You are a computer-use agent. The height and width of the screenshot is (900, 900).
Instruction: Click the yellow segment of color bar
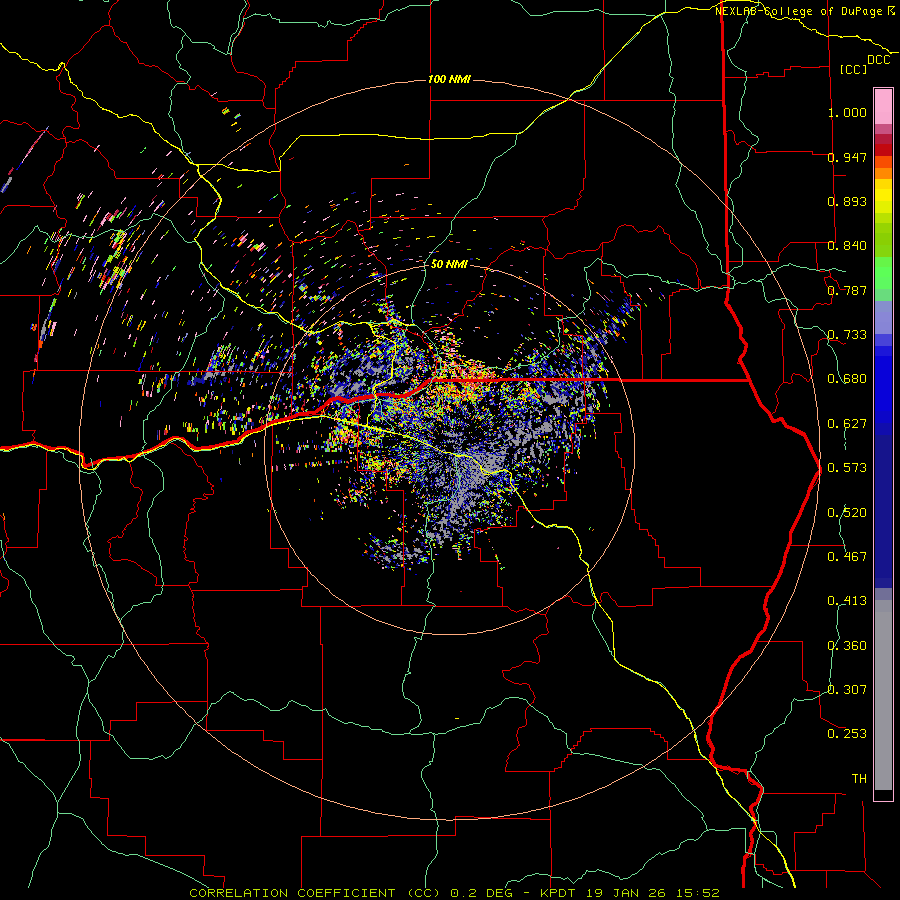(x=883, y=198)
